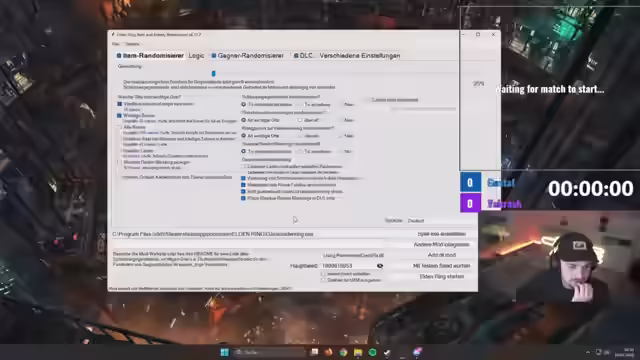Viewport: 640px width, 360px height.
Task: Adjust the Gewichtung slider handle
Action: click(x=213, y=73)
